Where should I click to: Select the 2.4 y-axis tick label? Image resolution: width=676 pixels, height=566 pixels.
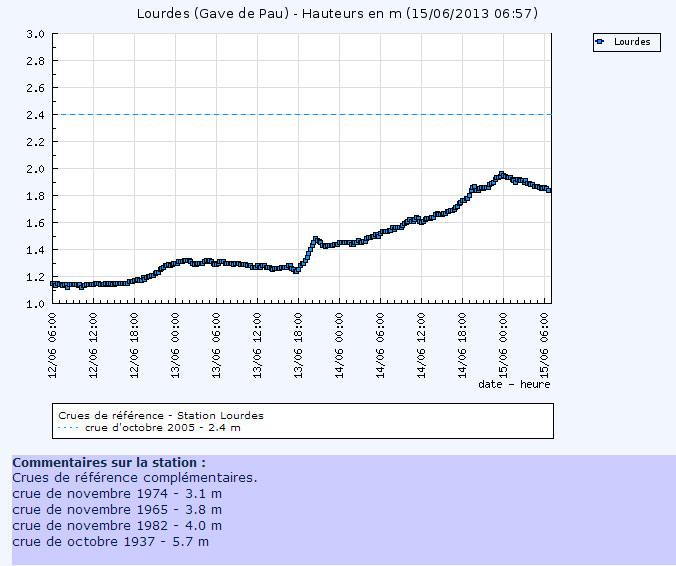(35, 115)
